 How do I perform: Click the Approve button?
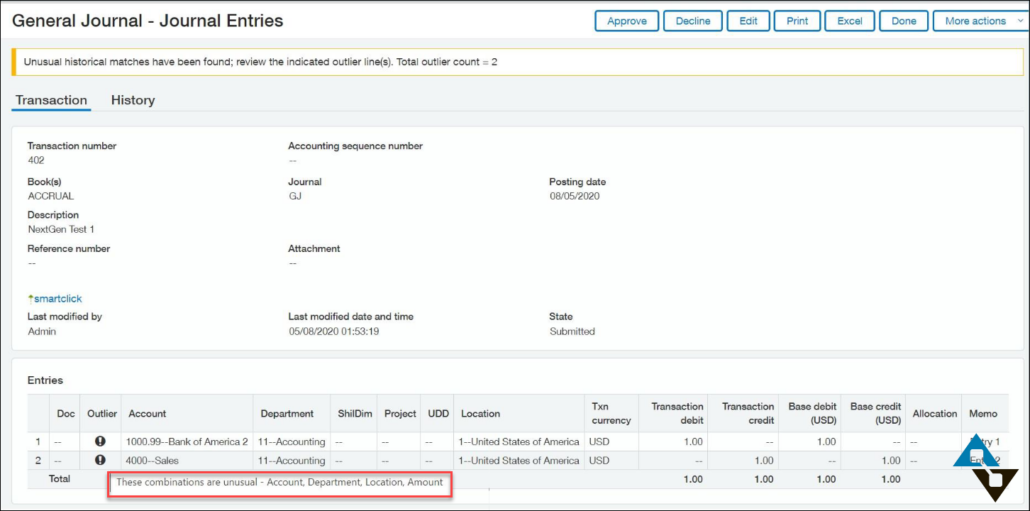627,21
